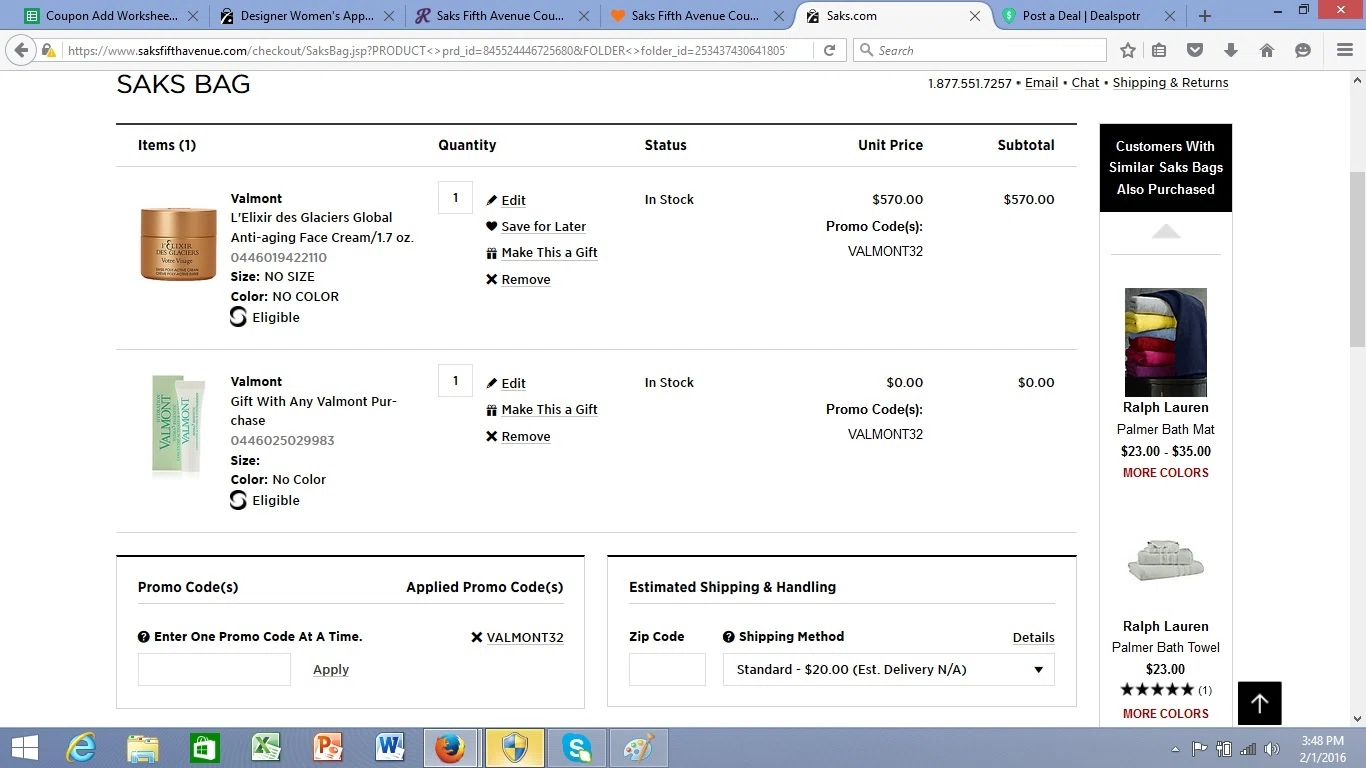Switch to the Coupon Add Worksheet tab

coord(112,16)
